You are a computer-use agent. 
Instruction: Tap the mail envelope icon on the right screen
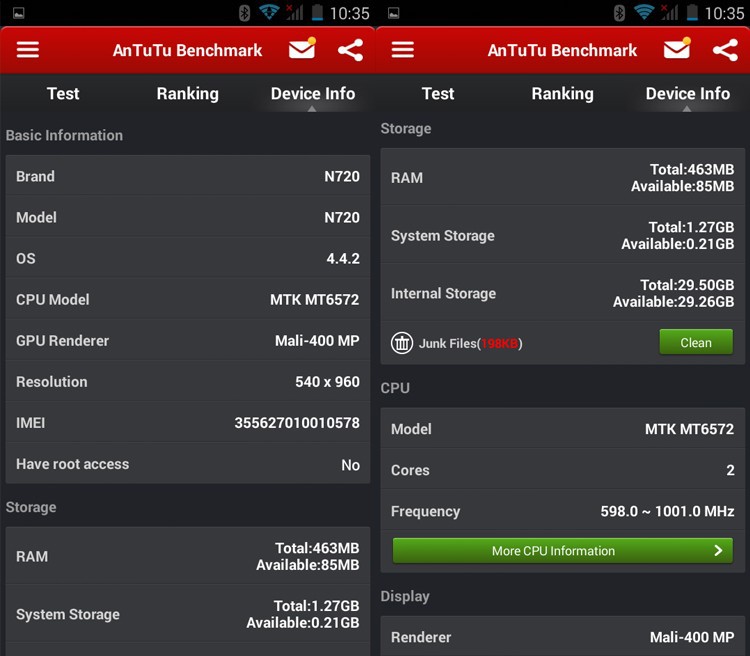pos(677,50)
